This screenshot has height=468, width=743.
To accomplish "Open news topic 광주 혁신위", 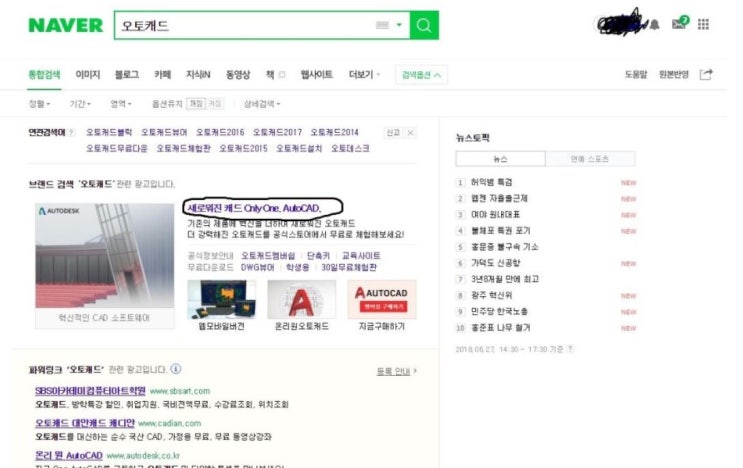I will coord(491,295).
